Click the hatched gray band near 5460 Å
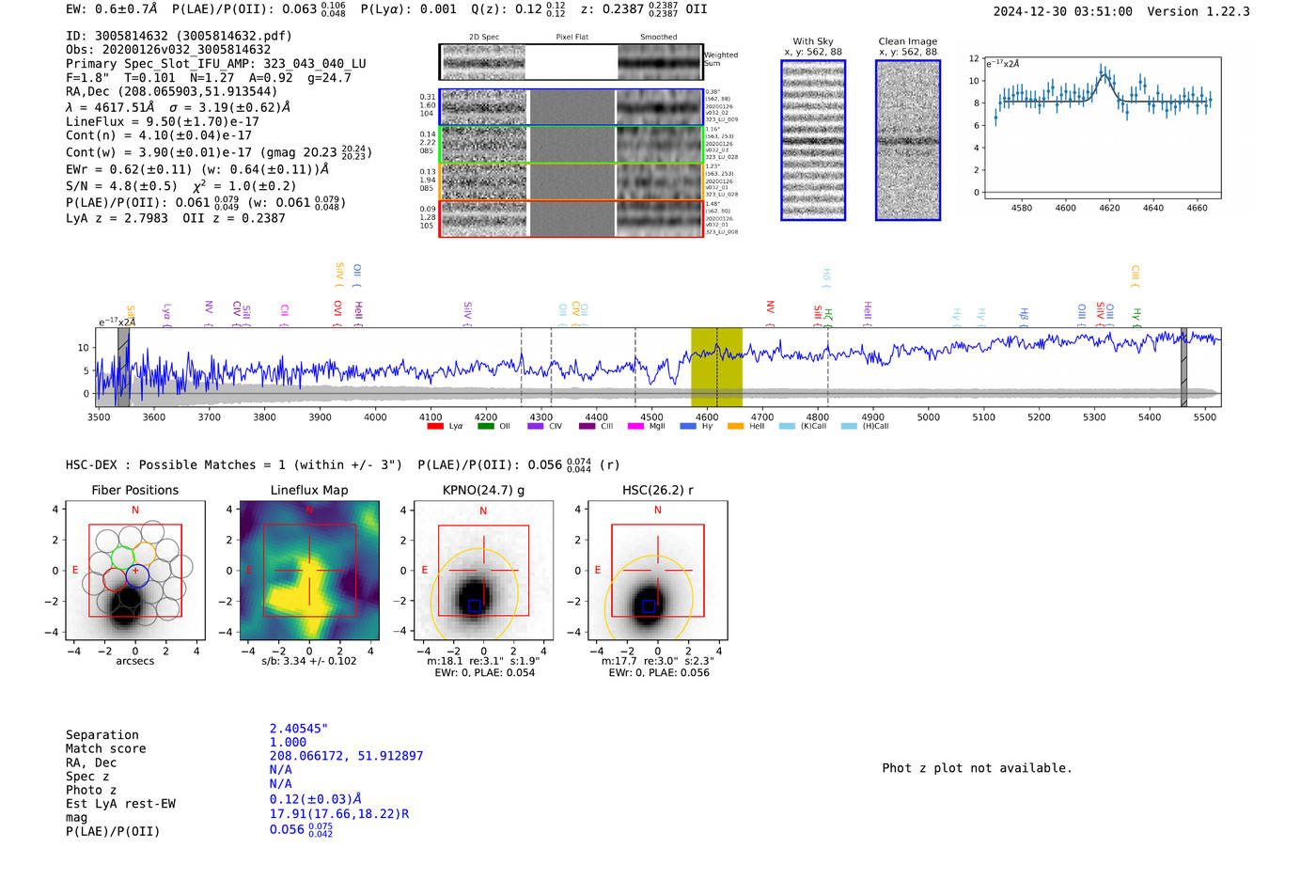The height and width of the screenshot is (896, 1316). click(x=1183, y=367)
